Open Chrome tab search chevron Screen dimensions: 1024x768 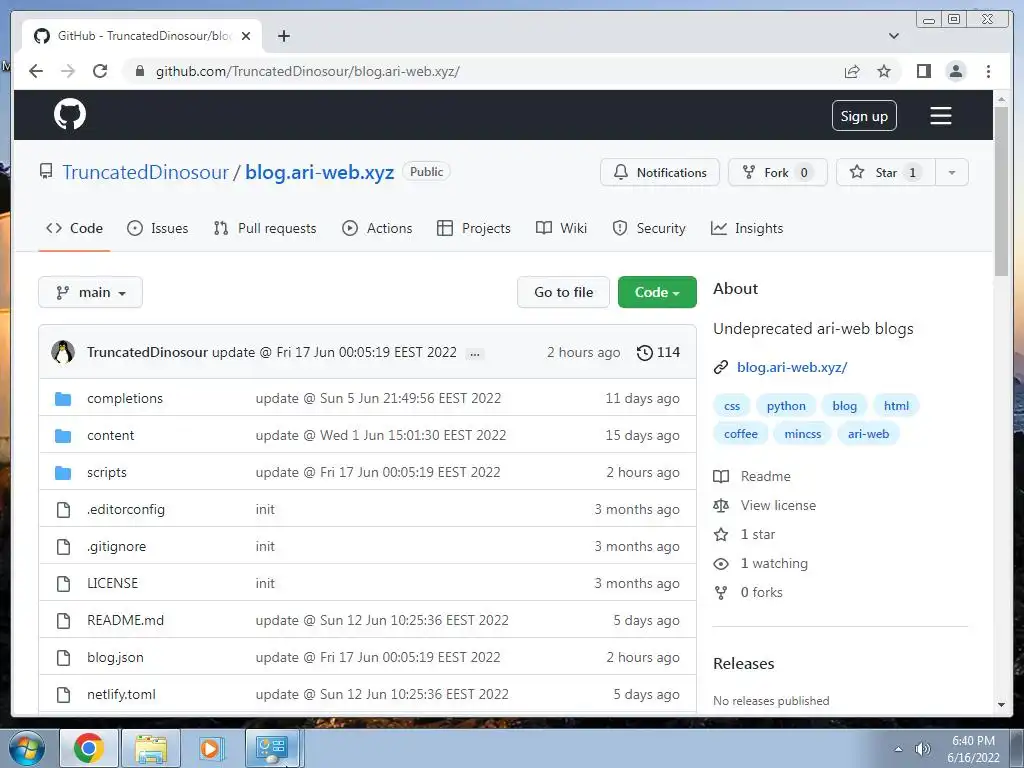point(893,36)
